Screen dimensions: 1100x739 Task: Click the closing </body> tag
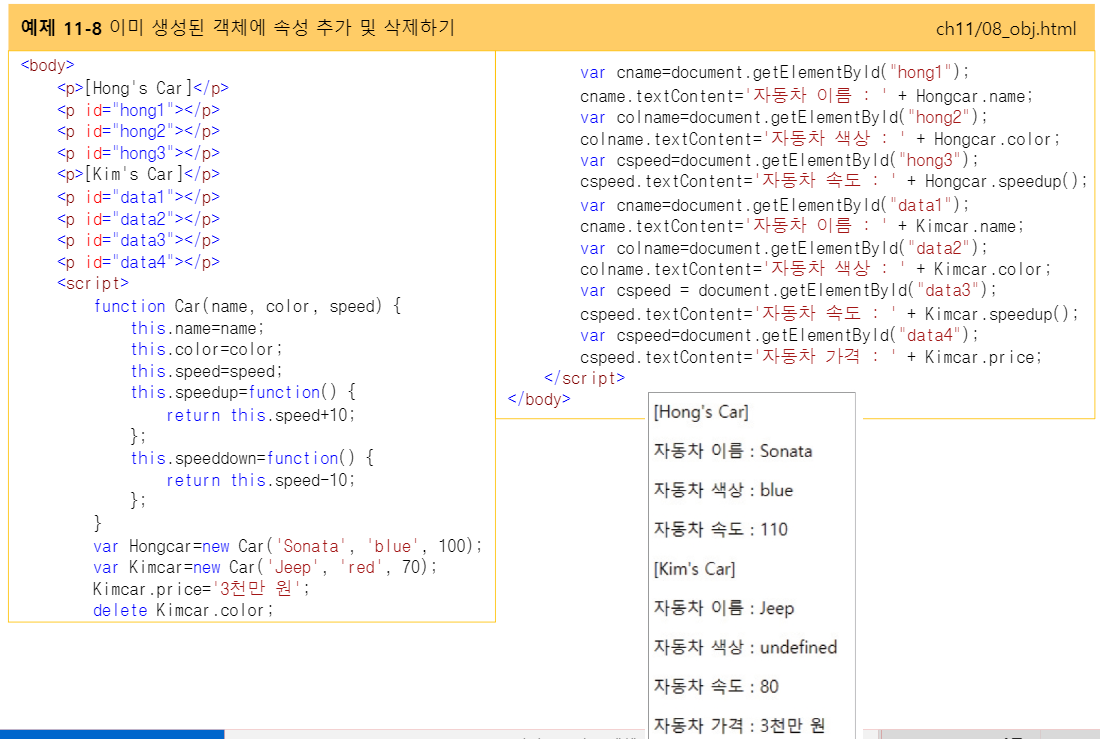click(539, 399)
